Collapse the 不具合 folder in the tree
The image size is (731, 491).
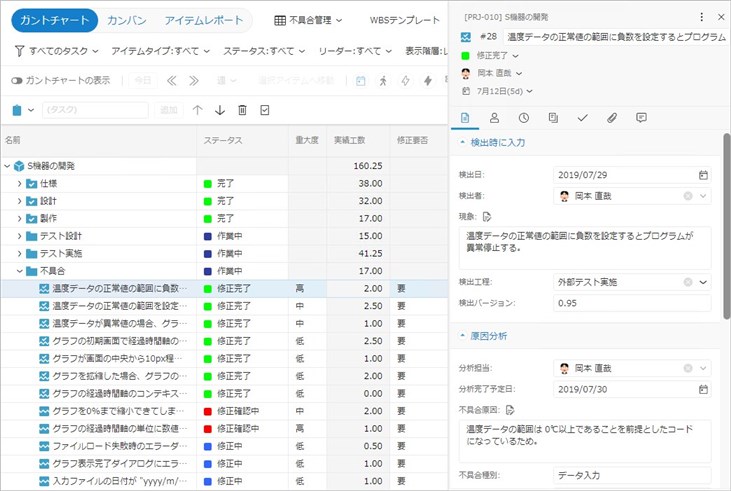click(19, 271)
